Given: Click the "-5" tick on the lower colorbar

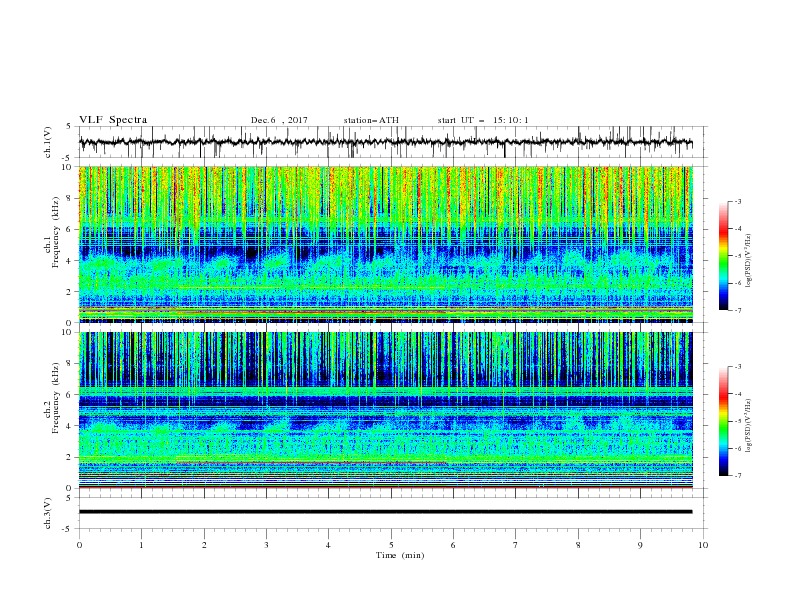Looking at the screenshot, I should (737, 421).
